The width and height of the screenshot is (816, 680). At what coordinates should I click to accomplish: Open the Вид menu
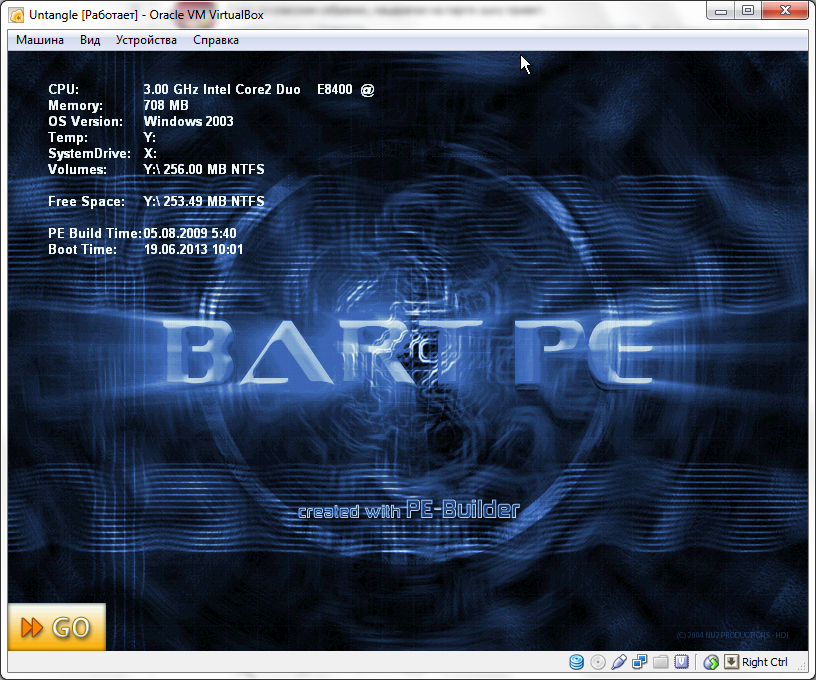point(90,40)
